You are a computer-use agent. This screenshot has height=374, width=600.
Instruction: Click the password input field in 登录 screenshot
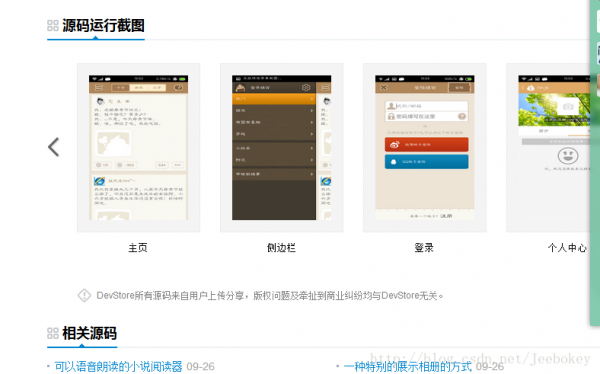click(x=426, y=116)
